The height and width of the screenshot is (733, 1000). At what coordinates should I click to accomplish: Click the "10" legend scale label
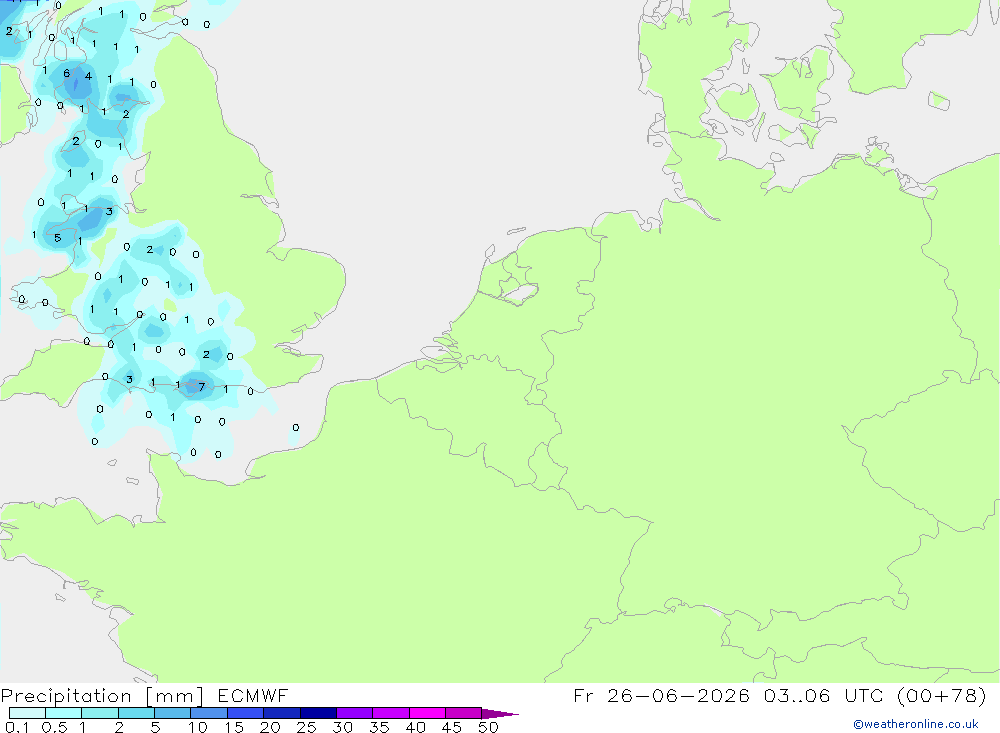click(198, 727)
